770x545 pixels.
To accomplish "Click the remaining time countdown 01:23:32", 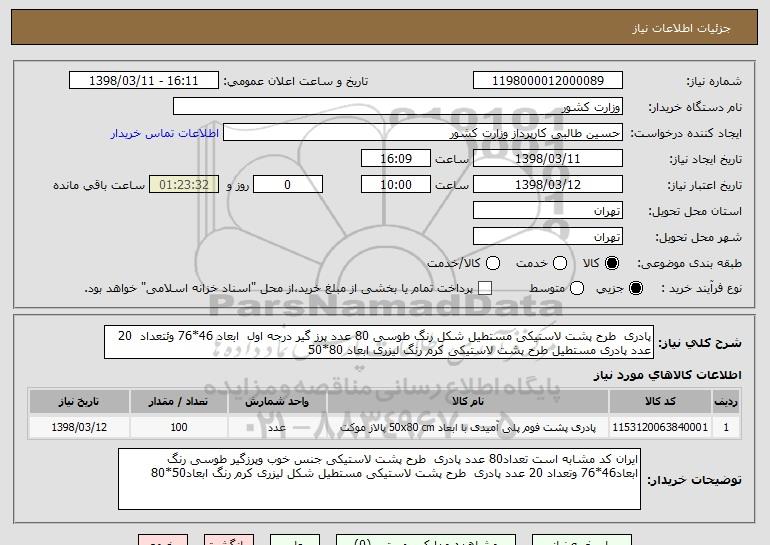I will coord(184,185).
